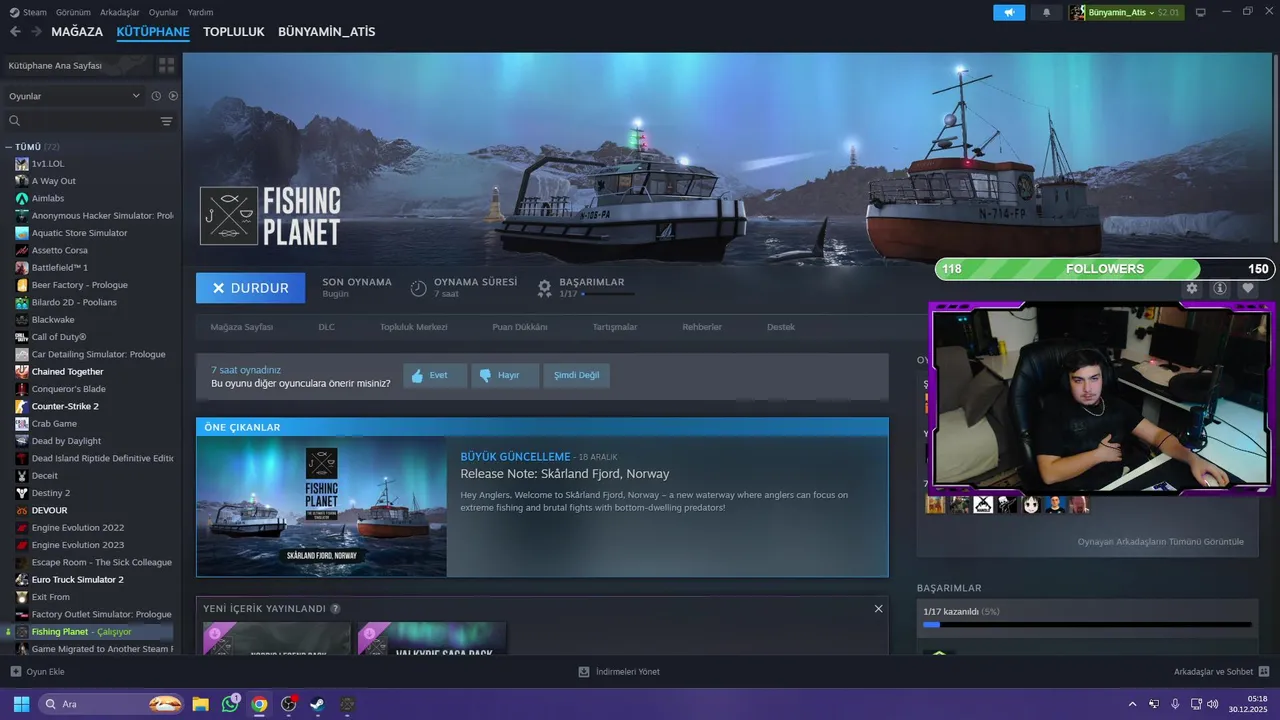This screenshot has height=720, width=1280.
Task: Open the Arkadaşlar menu
Action: [120, 13]
